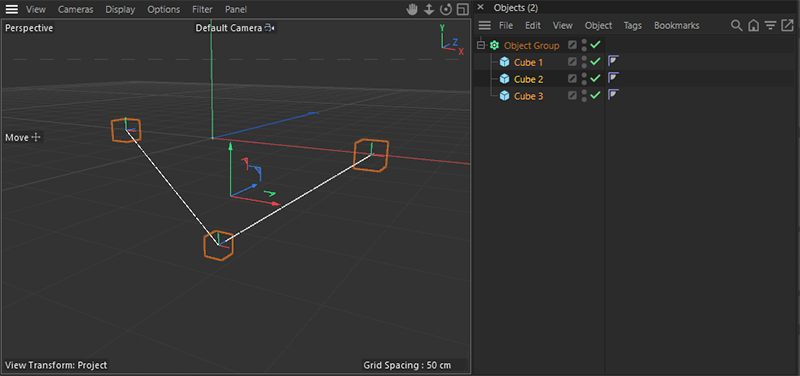Open the Panel menu
Viewport: 800px width, 376px height.
tap(236, 10)
